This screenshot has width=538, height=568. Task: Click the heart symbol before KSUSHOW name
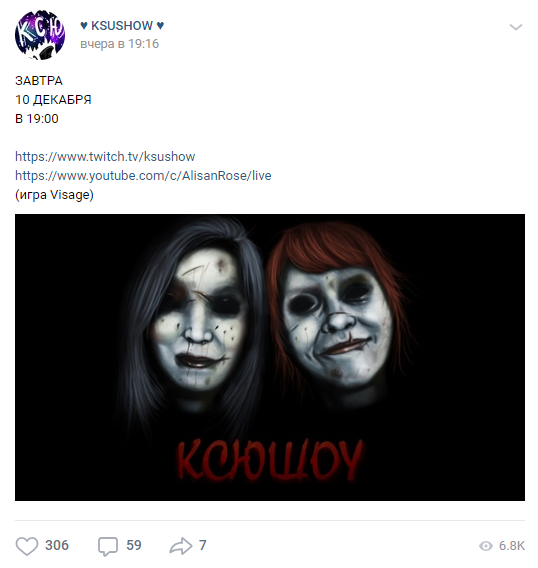click(x=84, y=26)
